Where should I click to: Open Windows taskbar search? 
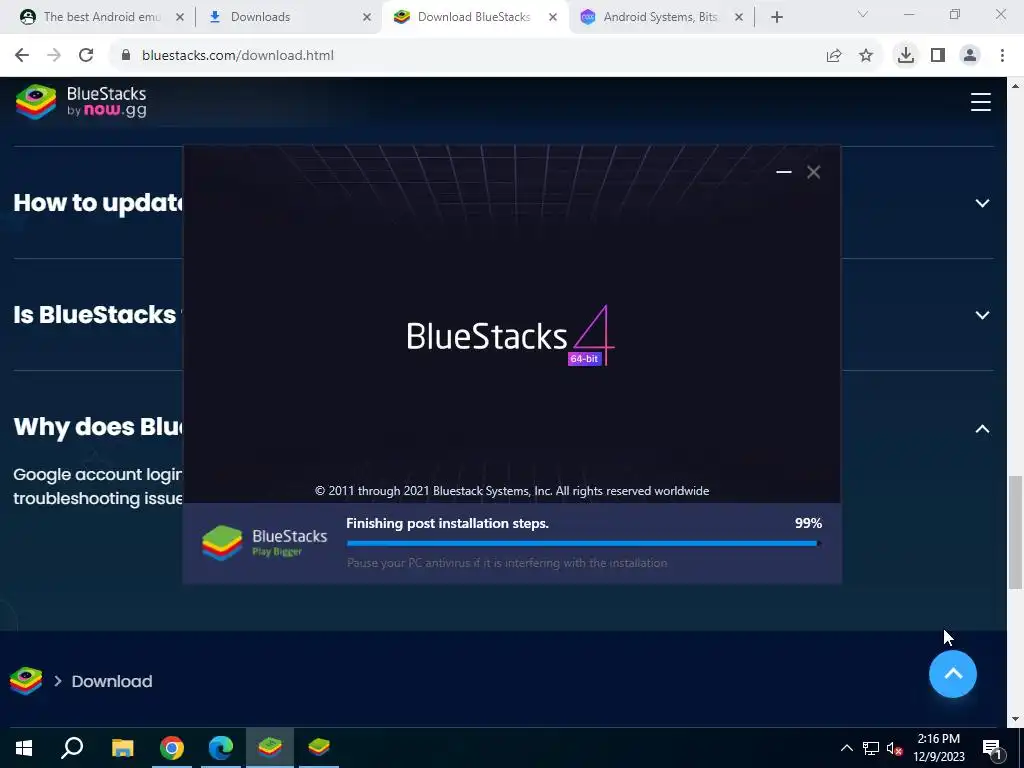[72, 748]
